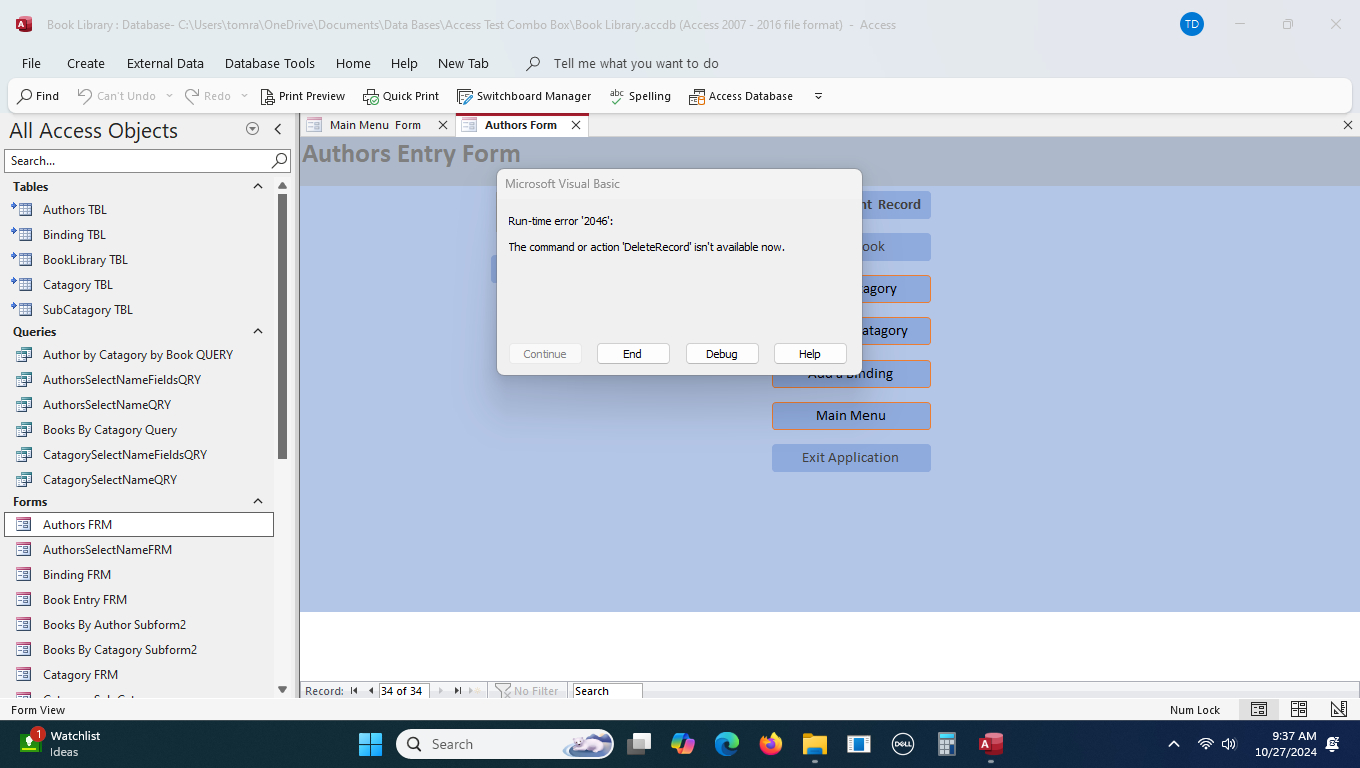Open the Dell app from the taskbar
1360x768 pixels.
902,744
